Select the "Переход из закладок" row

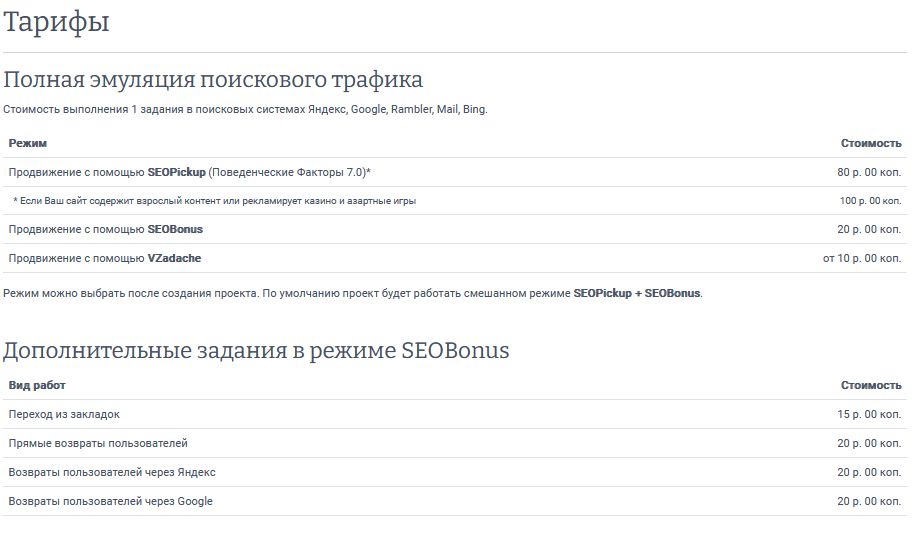click(x=64, y=414)
